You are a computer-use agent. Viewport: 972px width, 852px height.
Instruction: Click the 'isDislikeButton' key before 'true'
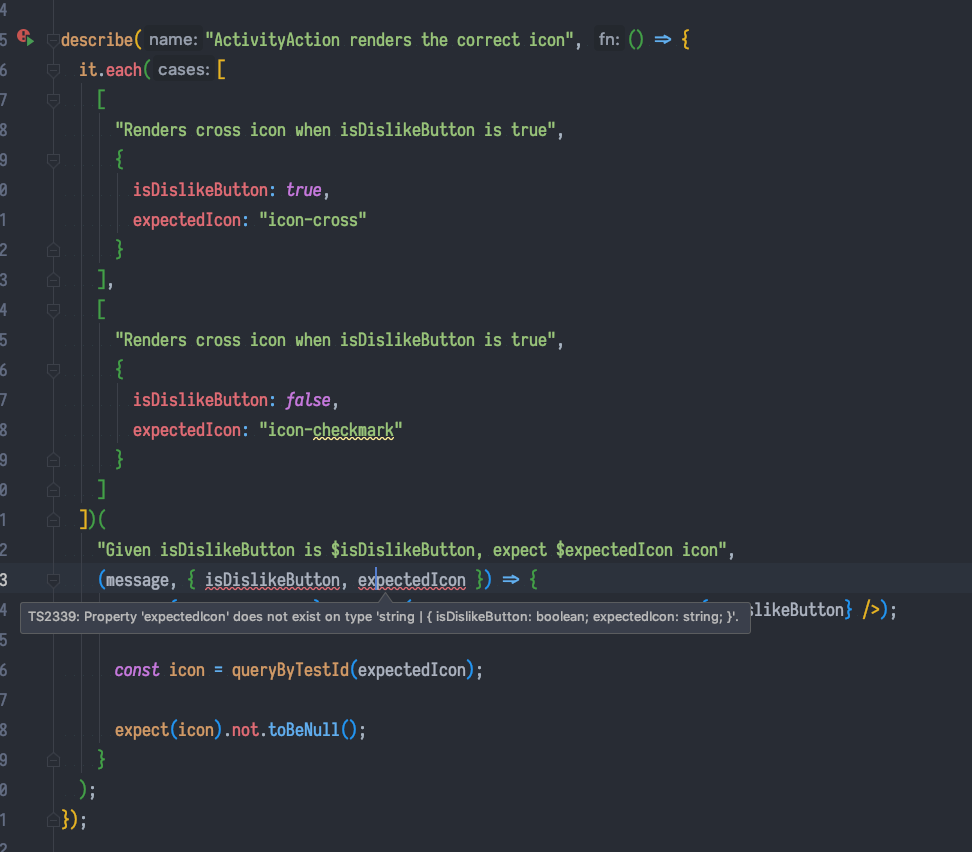200,190
